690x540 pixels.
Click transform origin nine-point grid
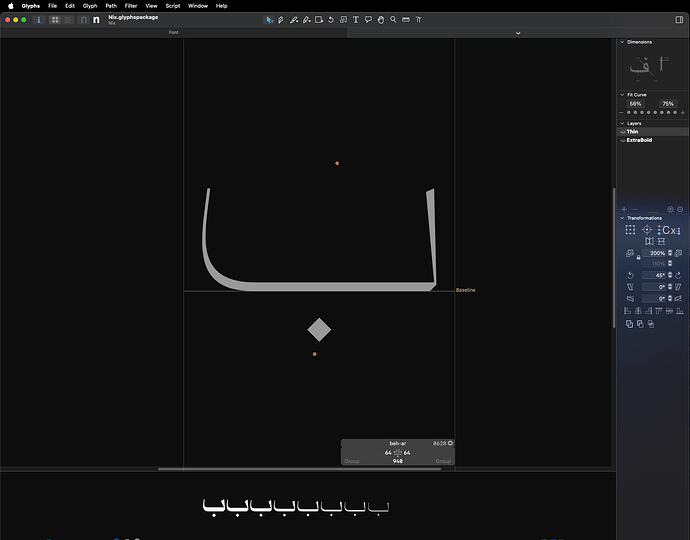pos(630,230)
